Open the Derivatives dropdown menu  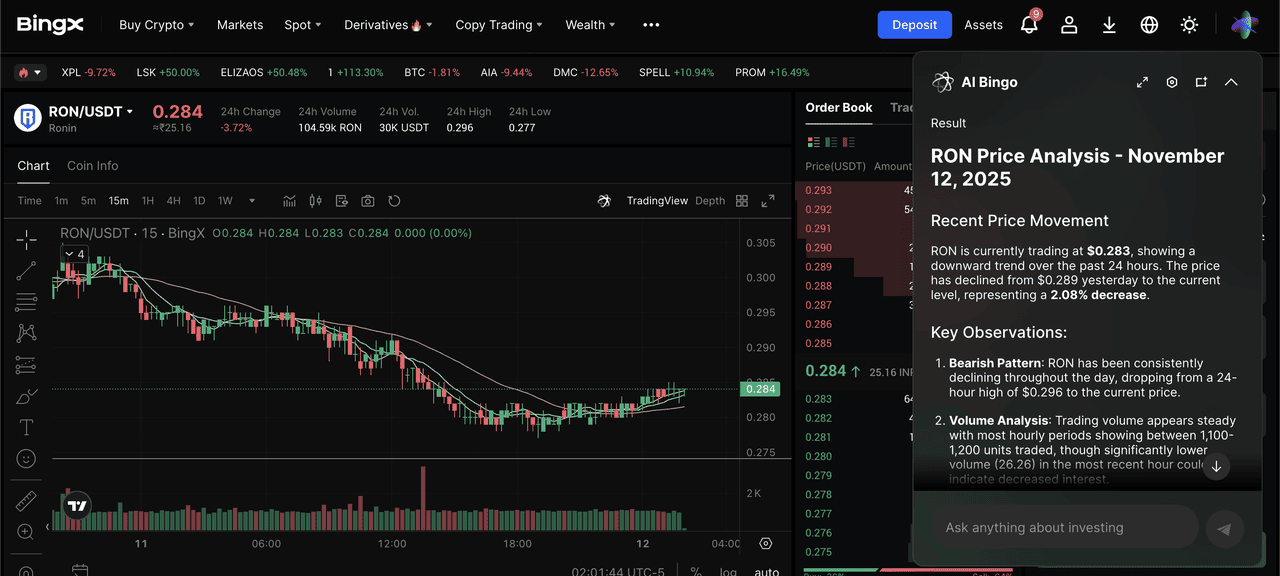coord(387,25)
